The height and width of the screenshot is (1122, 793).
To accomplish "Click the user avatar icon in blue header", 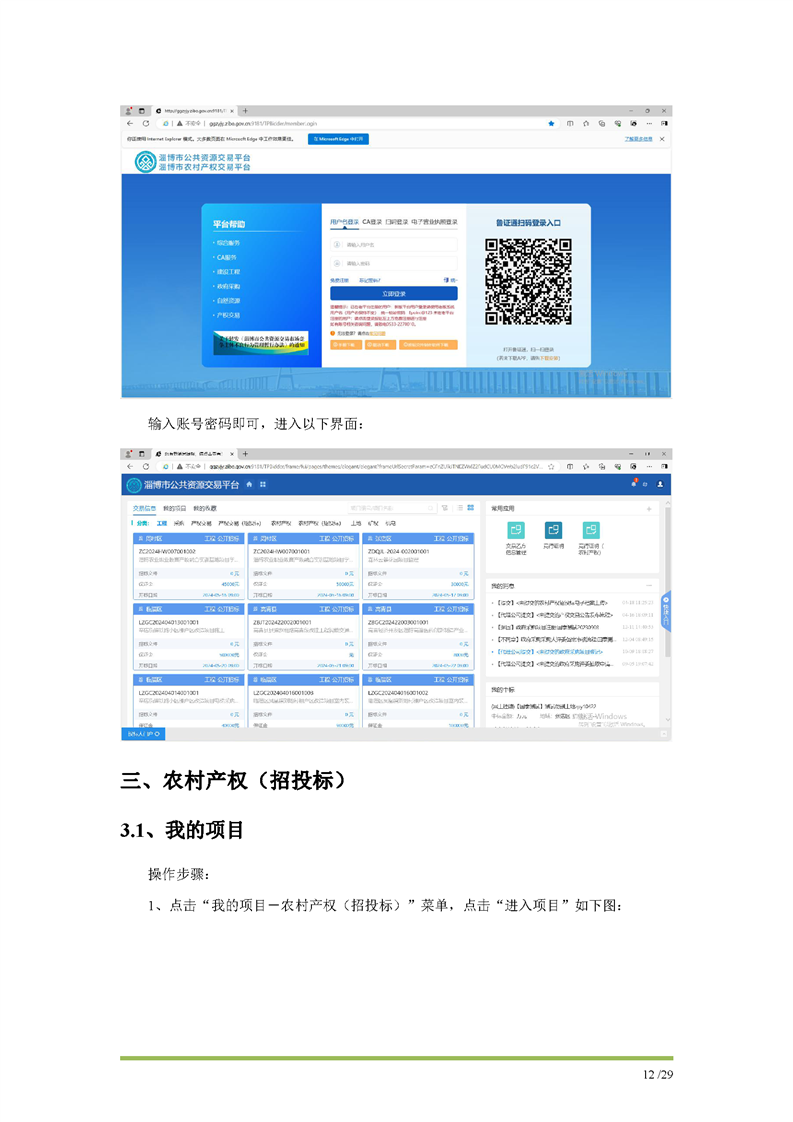I will tap(660, 485).
